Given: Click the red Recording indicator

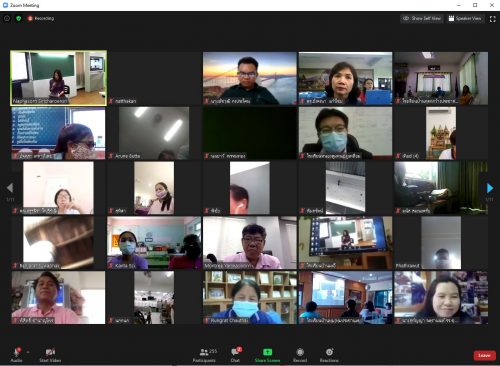Looking at the screenshot, I should point(41,19).
